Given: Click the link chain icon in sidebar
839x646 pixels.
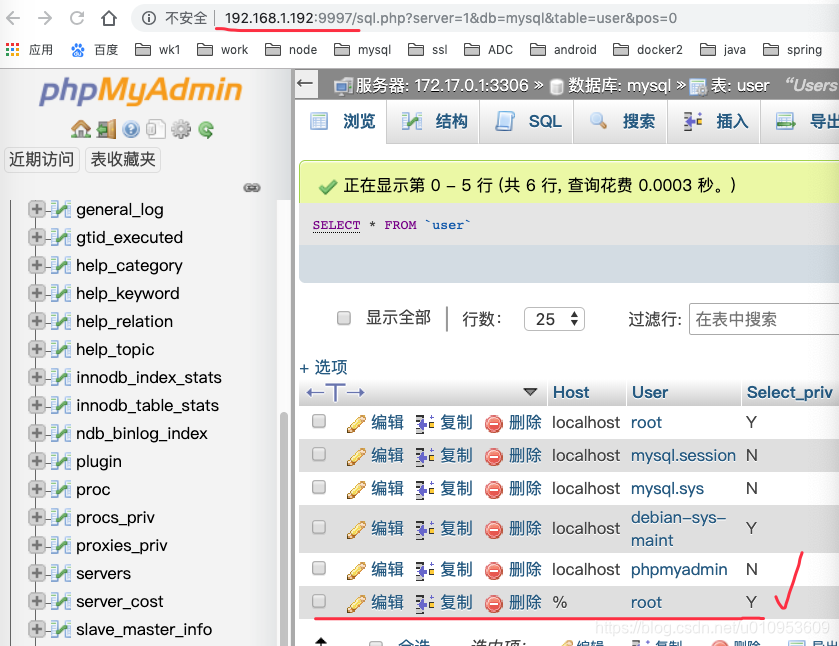Looking at the screenshot, I should 252,188.
